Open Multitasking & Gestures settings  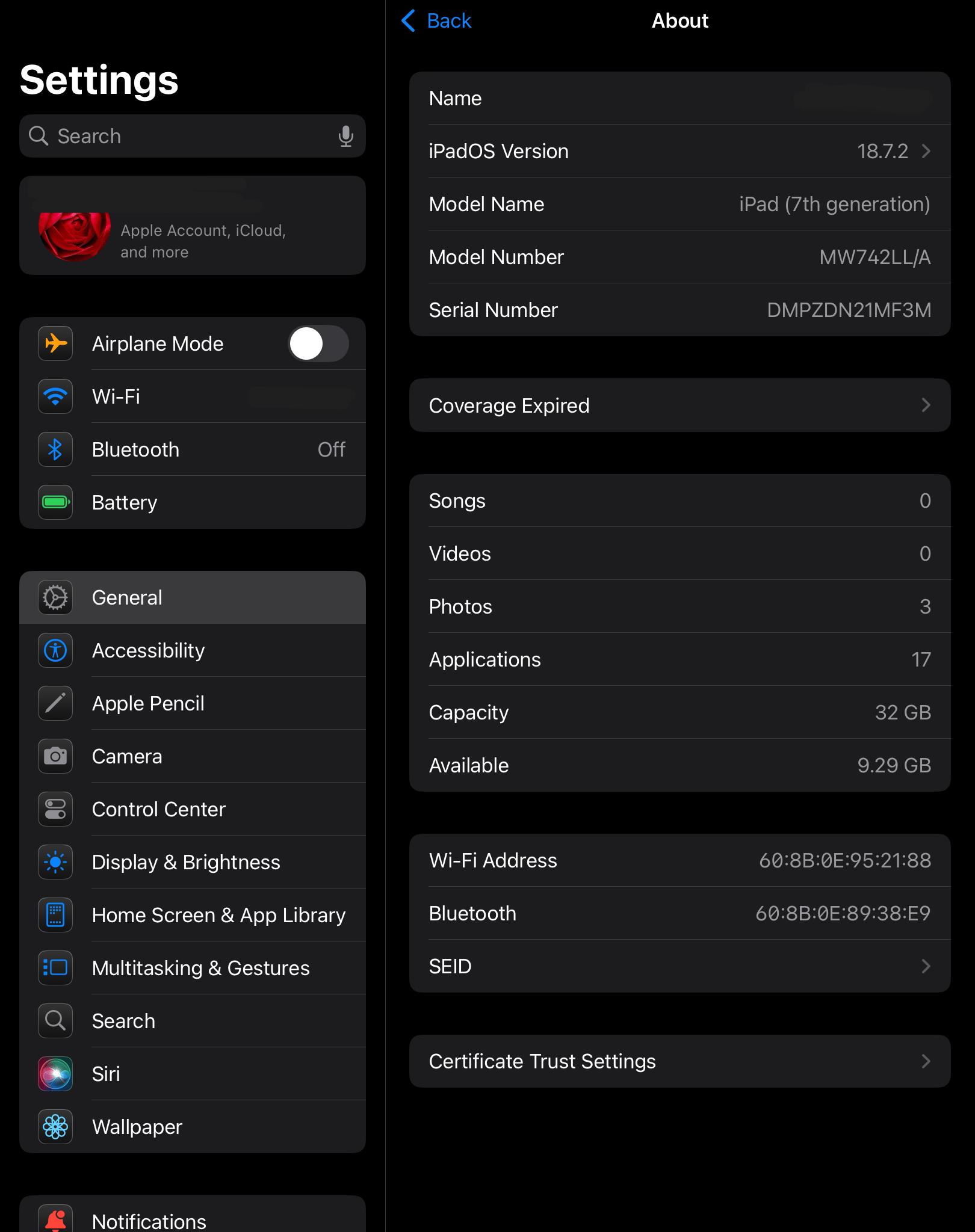click(x=193, y=968)
